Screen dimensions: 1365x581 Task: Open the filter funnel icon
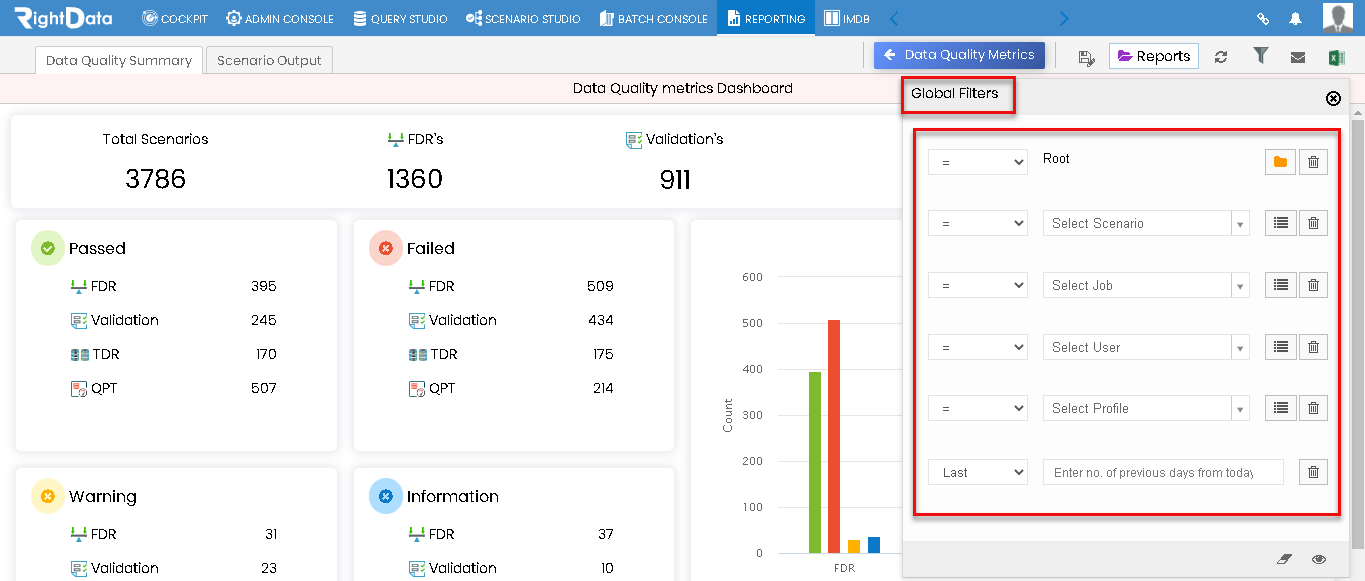[x=1261, y=56]
